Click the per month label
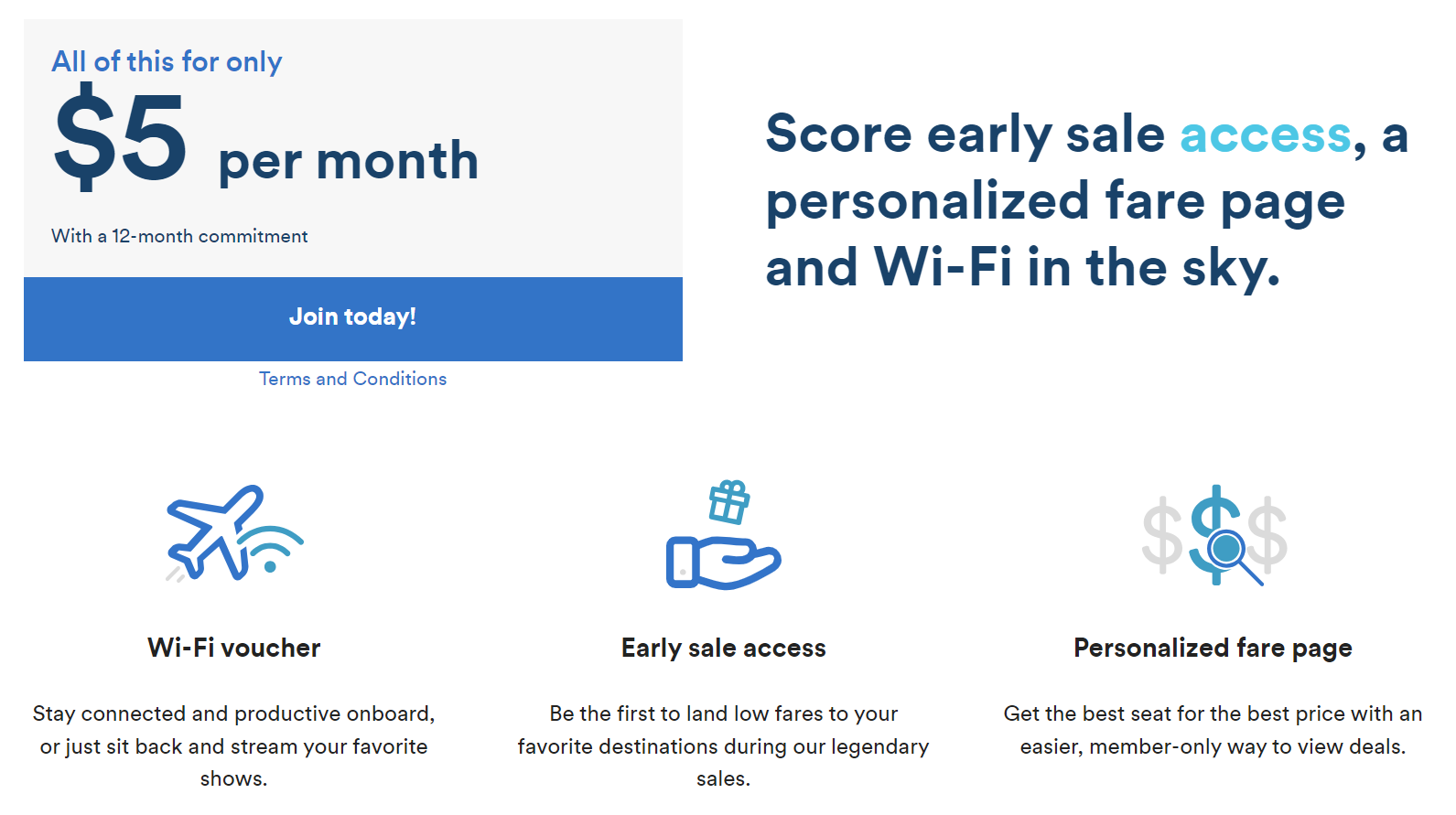This screenshot has width=1456, height=815. click(x=349, y=163)
